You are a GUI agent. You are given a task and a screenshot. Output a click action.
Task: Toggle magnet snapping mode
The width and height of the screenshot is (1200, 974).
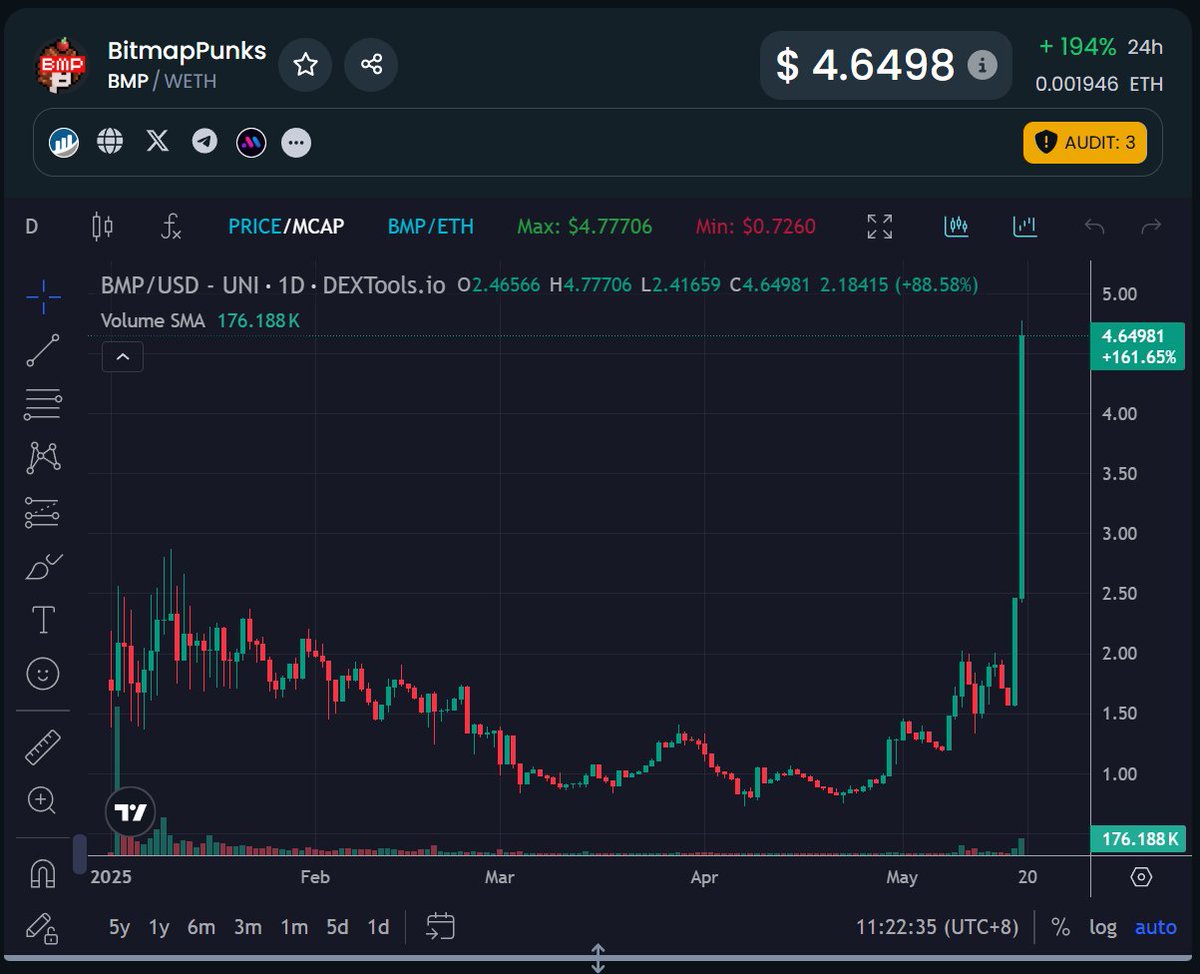click(43, 873)
